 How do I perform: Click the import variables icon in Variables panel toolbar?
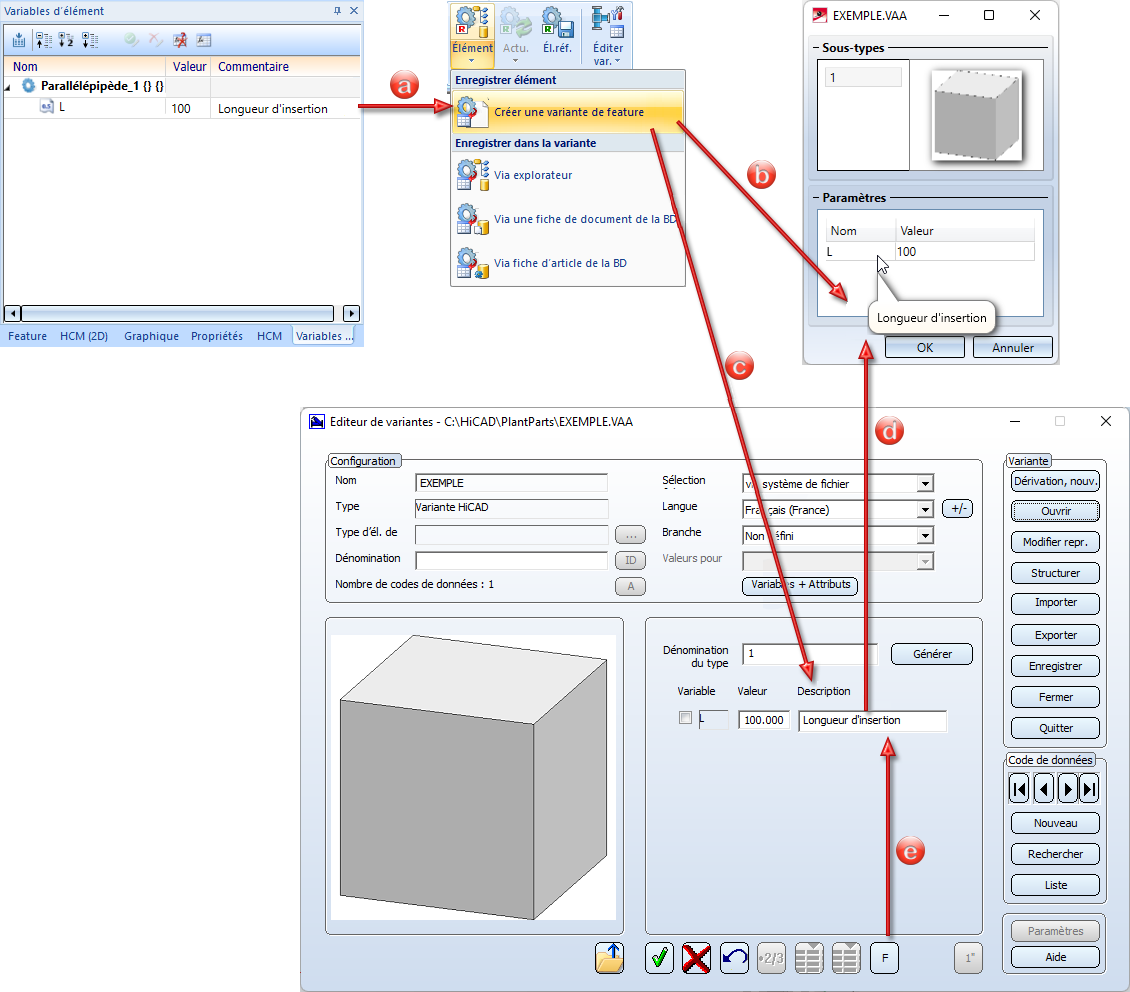19,40
